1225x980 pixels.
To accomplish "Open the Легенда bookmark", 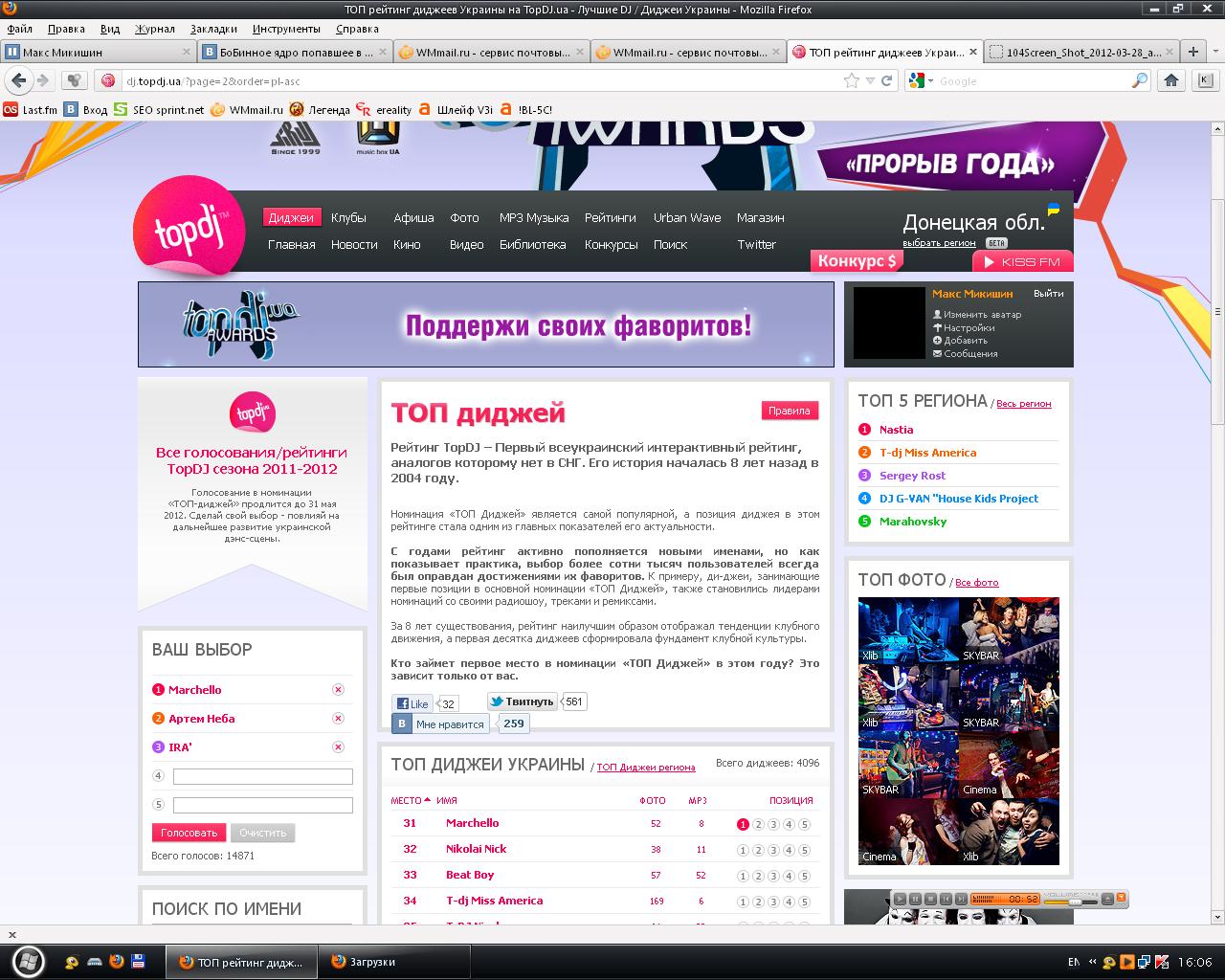I will tap(320, 110).
